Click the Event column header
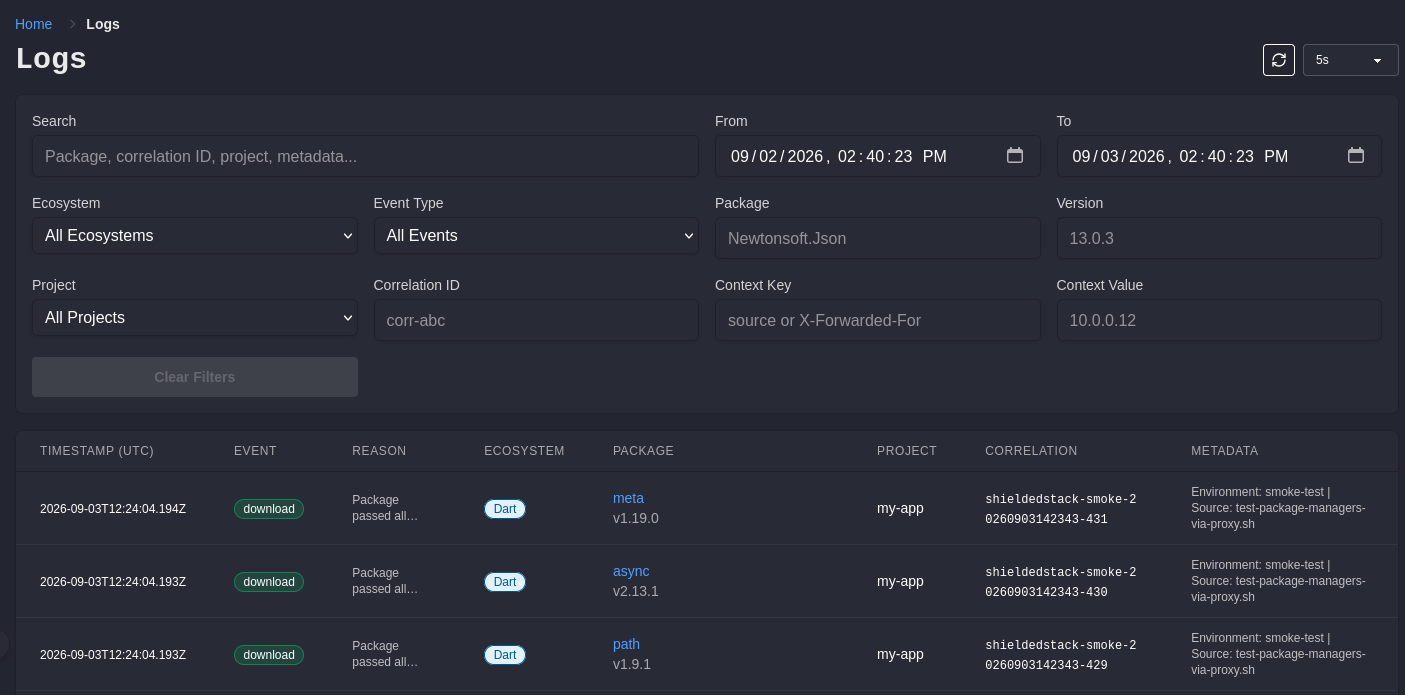 [x=255, y=451]
